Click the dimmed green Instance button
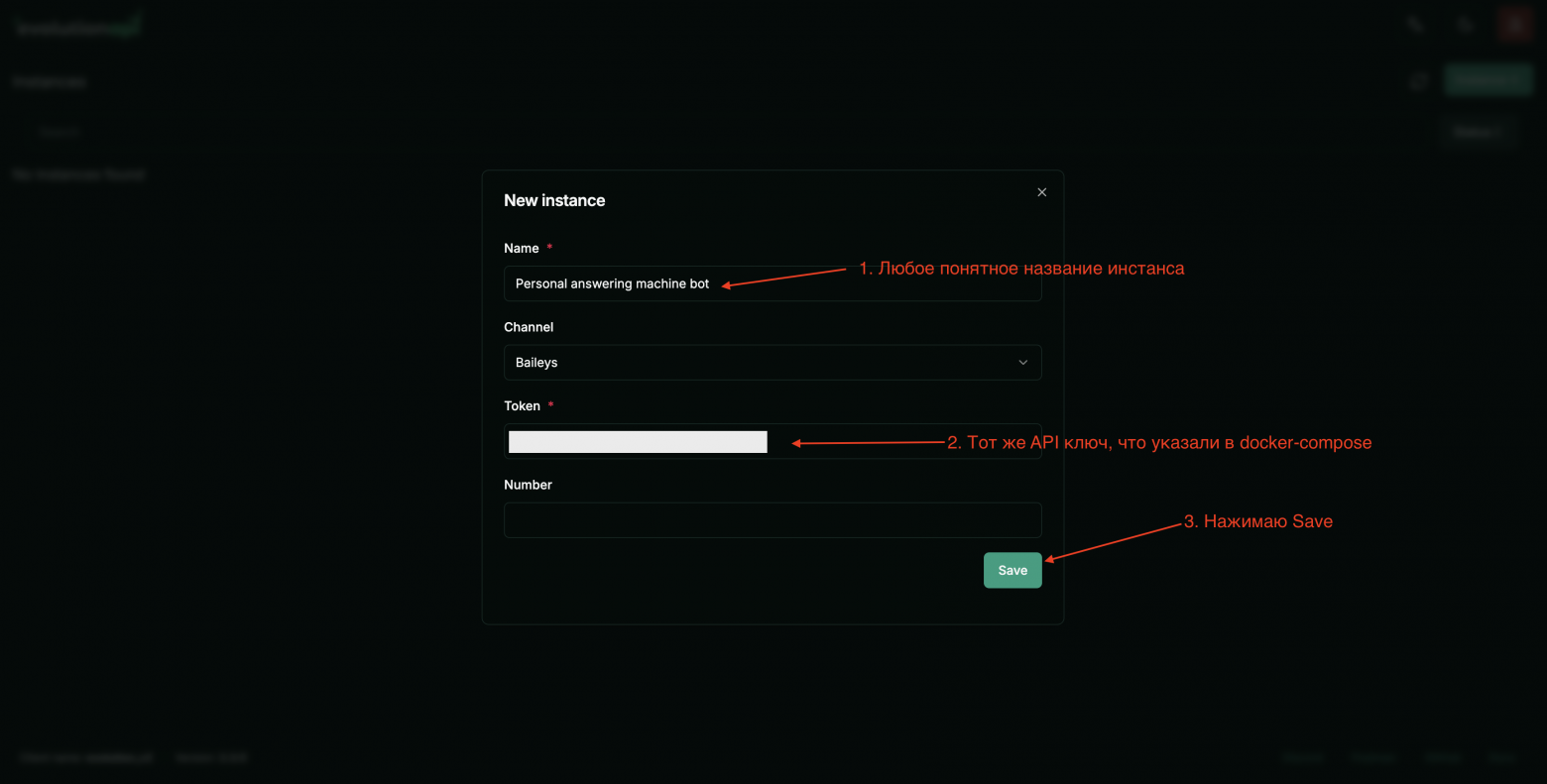Screen dimensions: 1547x784 pyautogui.click(x=1488, y=81)
